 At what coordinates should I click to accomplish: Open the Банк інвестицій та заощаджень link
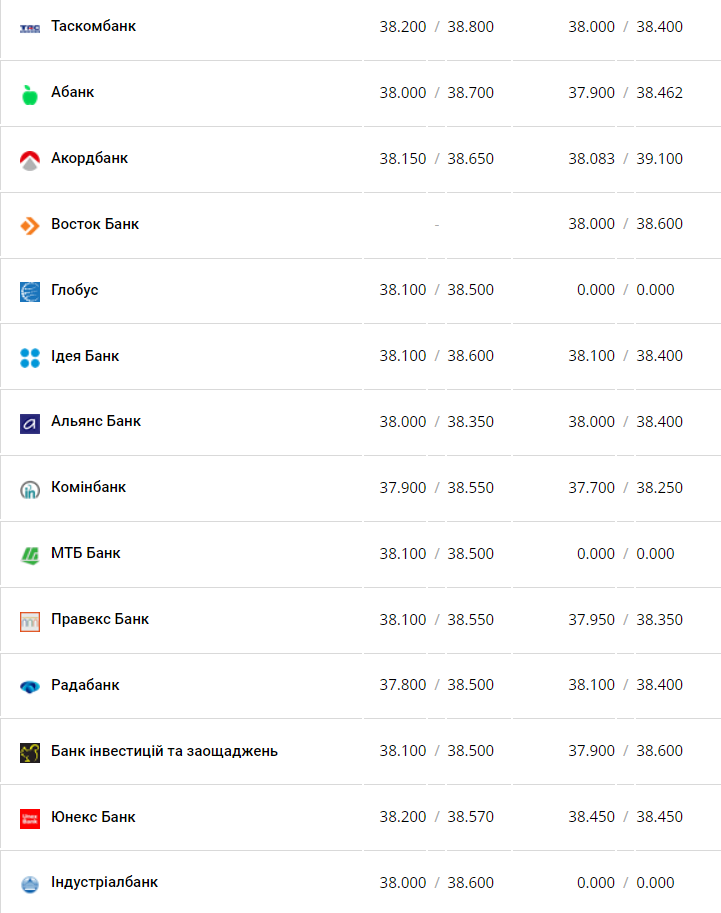tap(164, 751)
